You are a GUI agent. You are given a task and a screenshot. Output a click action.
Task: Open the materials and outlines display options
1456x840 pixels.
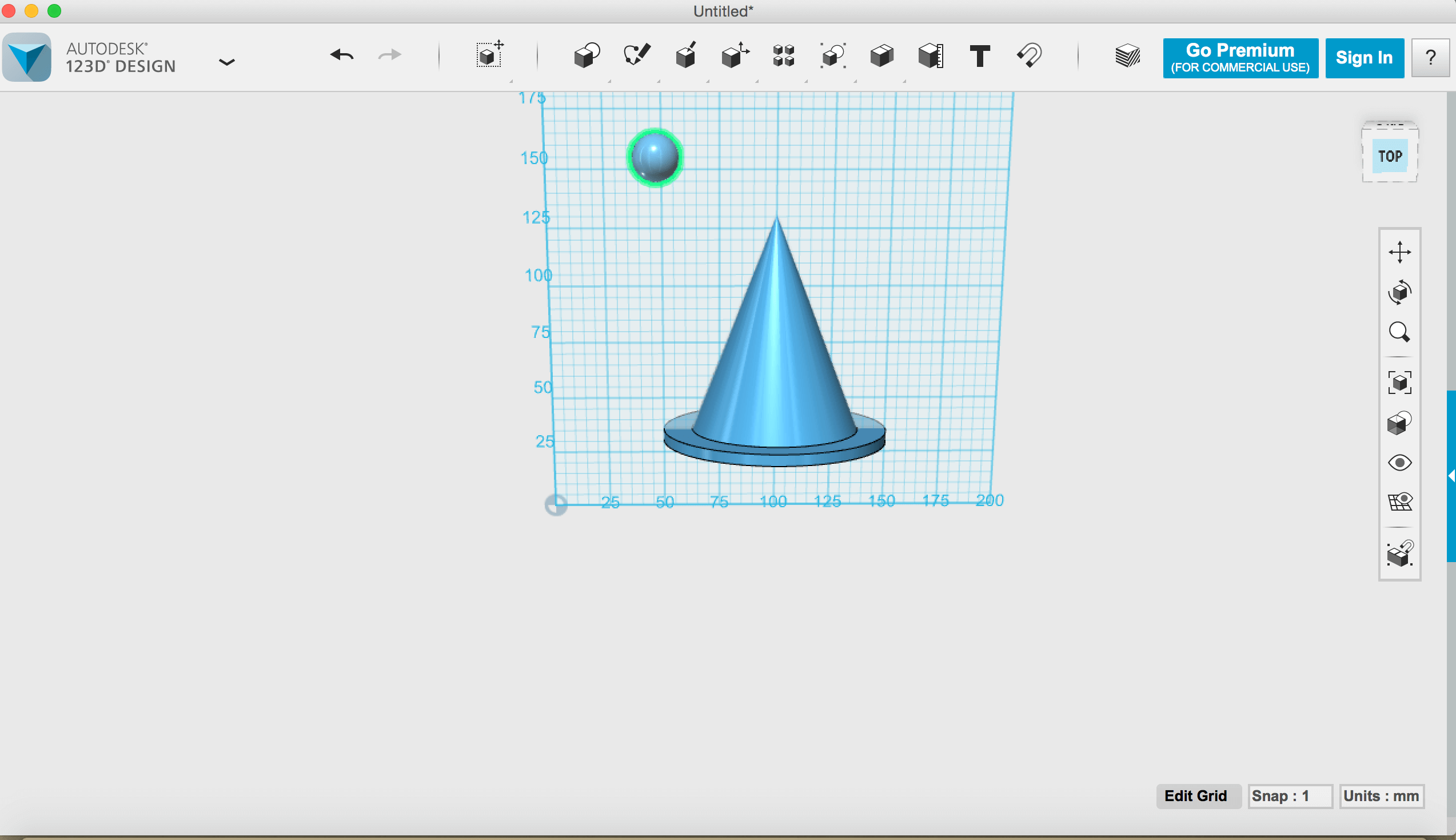pyautogui.click(x=1399, y=423)
